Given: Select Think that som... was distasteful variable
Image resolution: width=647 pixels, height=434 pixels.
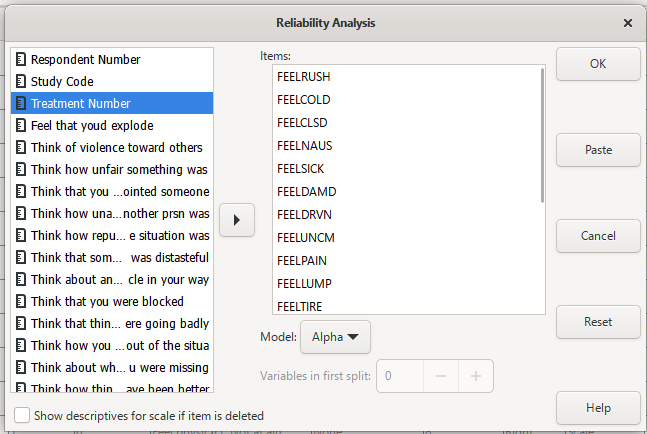Looking at the screenshot, I should click(x=112, y=257).
